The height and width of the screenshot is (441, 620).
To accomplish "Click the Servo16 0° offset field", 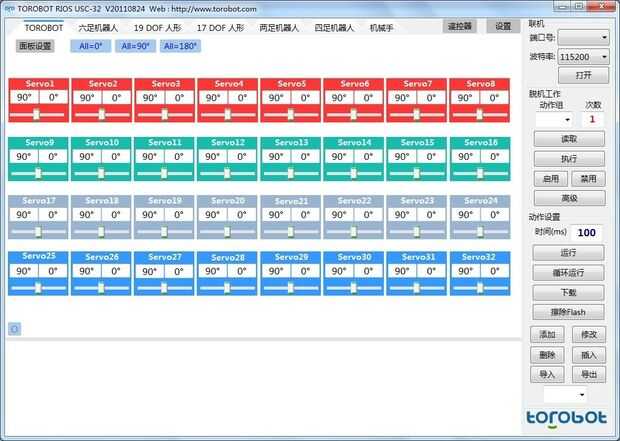I will pyautogui.click(x=494, y=156).
